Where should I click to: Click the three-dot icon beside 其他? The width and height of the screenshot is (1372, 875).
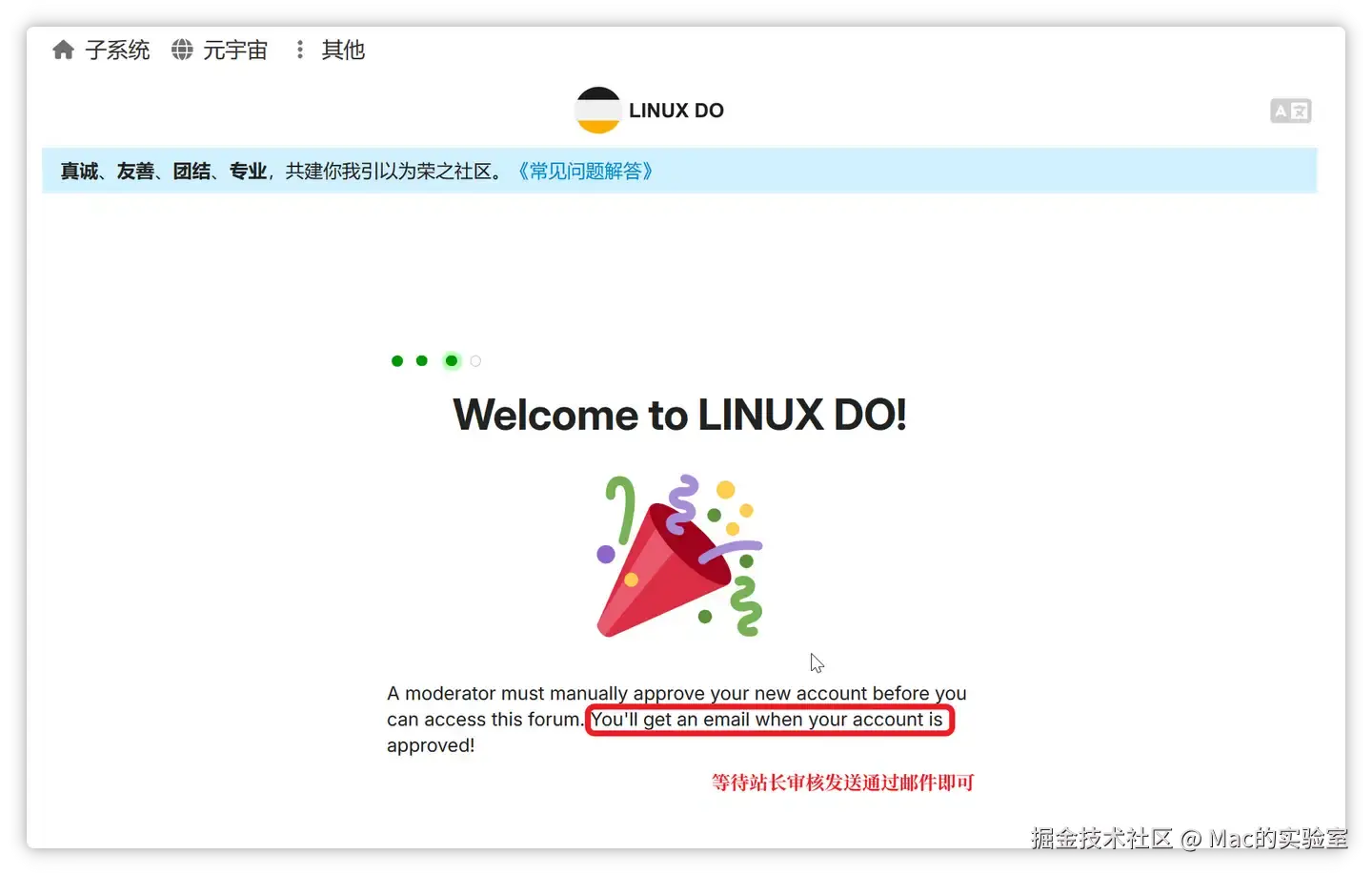tap(300, 50)
